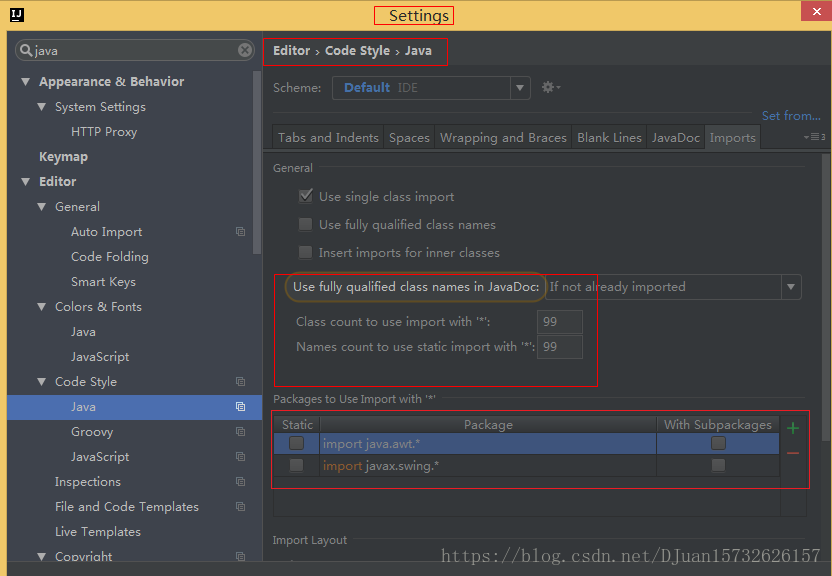This screenshot has height=576, width=832.
Task: Select HTTP Proxy in tree
Action: (104, 132)
